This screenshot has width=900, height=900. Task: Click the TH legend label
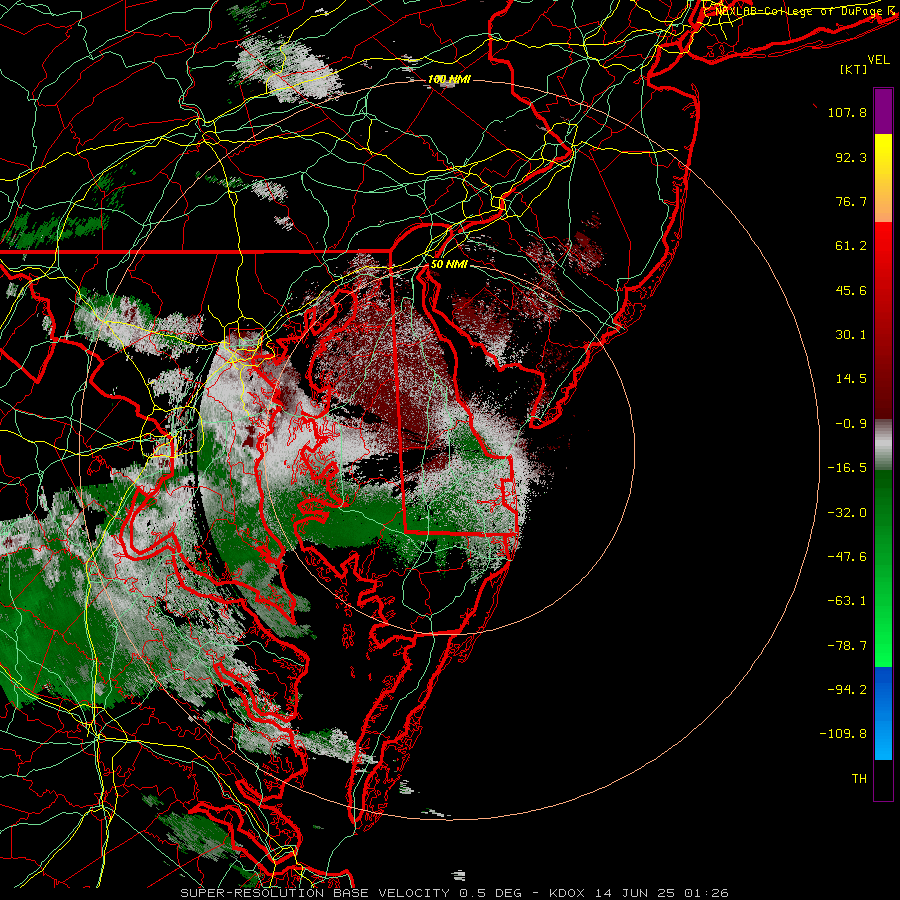pyautogui.click(x=859, y=779)
